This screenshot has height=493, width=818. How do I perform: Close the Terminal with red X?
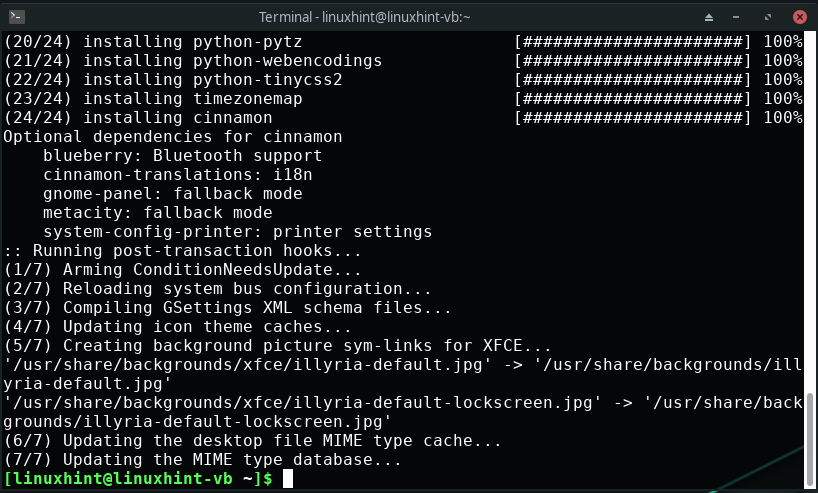click(x=799, y=17)
